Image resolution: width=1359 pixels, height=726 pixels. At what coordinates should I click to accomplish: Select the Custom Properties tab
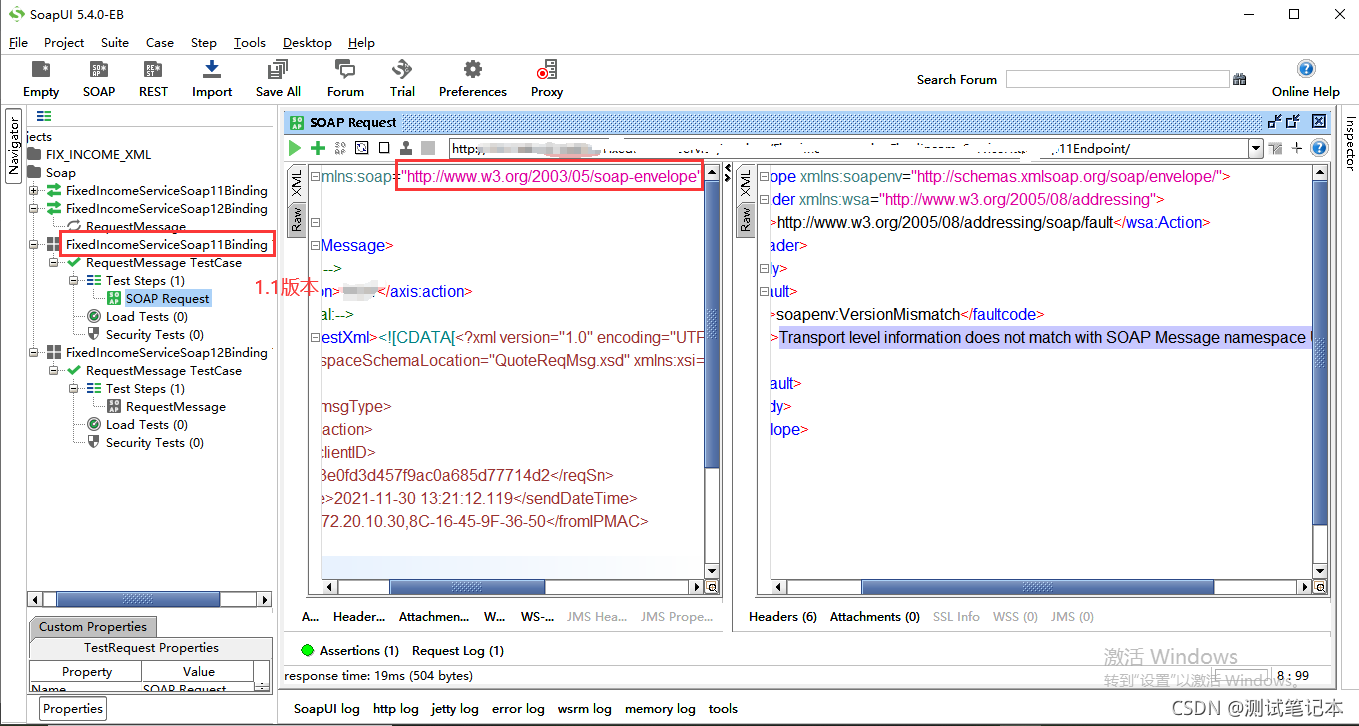pos(92,627)
